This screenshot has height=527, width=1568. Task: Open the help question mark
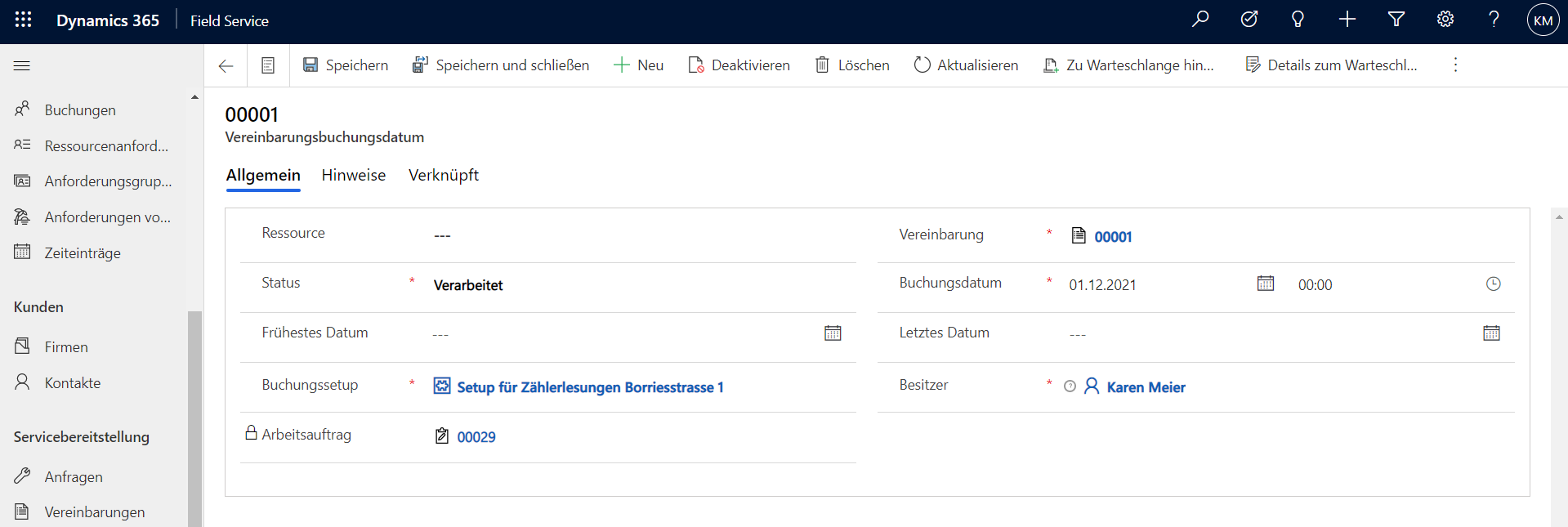[1494, 20]
